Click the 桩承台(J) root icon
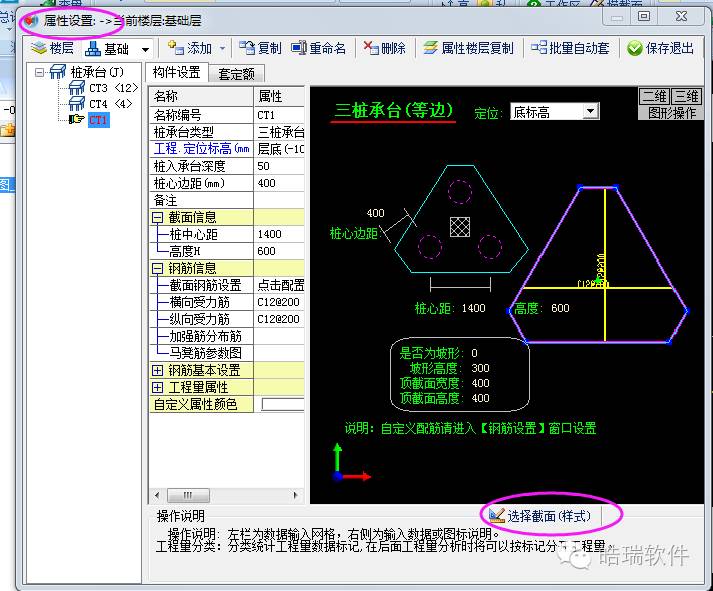The height and width of the screenshot is (591, 713). click(x=58, y=71)
